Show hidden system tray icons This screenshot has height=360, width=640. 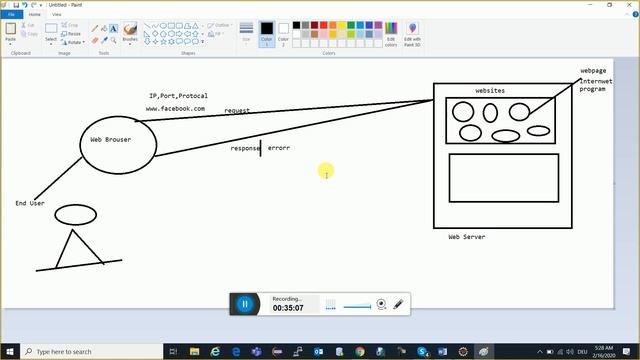pyautogui.click(x=540, y=351)
